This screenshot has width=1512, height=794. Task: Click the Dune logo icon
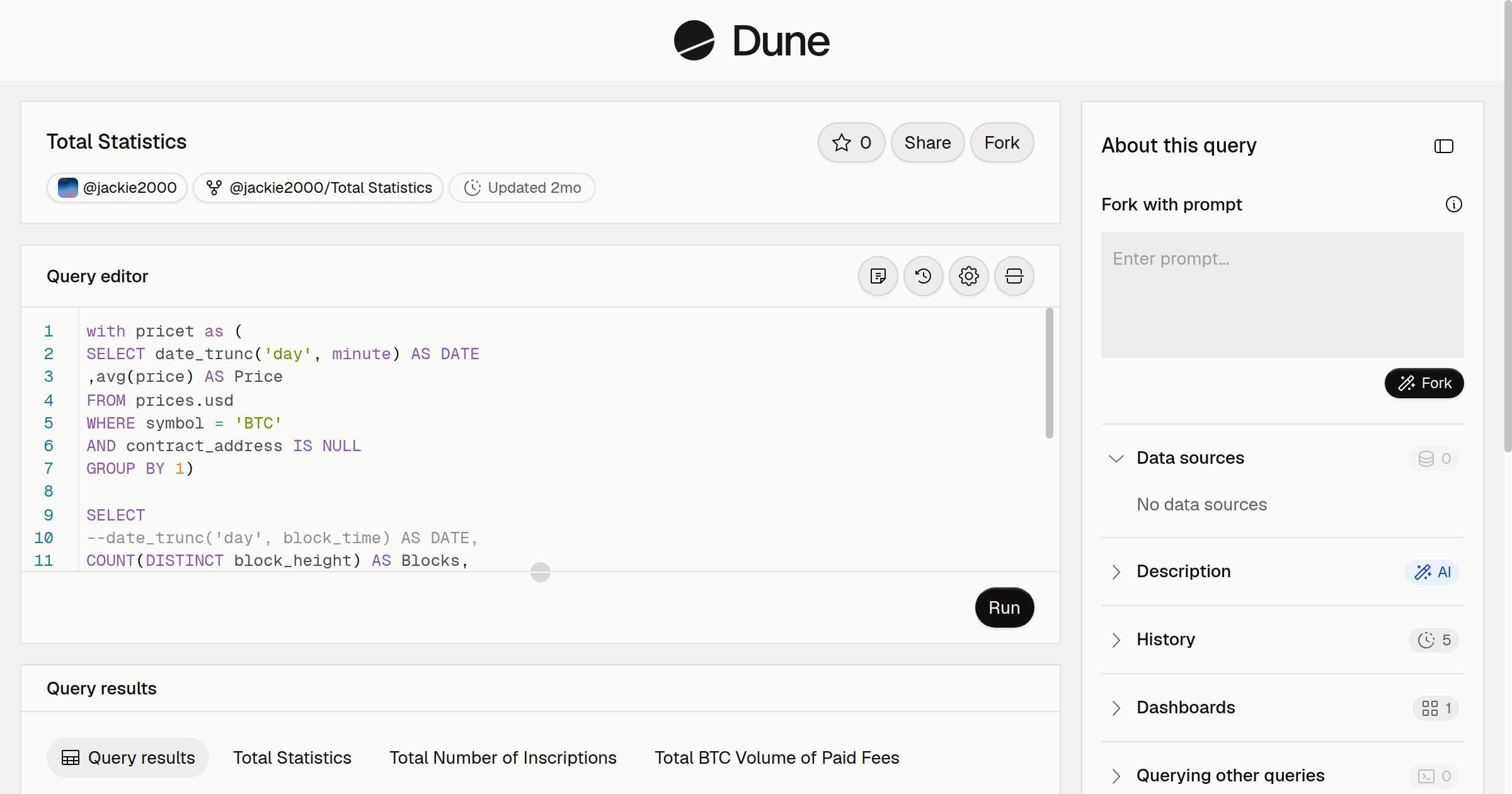[694, 40]
